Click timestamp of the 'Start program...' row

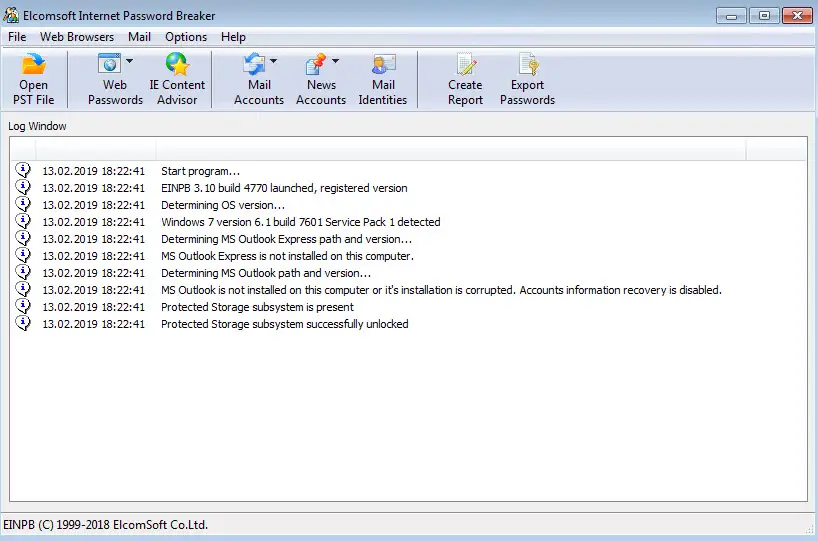[x=93, y=171]
